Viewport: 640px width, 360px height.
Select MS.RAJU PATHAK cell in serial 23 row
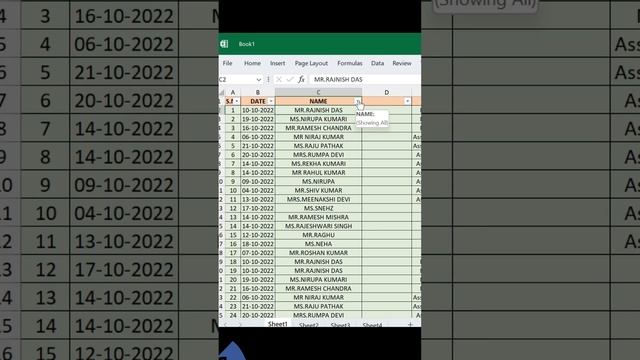coord(318,307)
